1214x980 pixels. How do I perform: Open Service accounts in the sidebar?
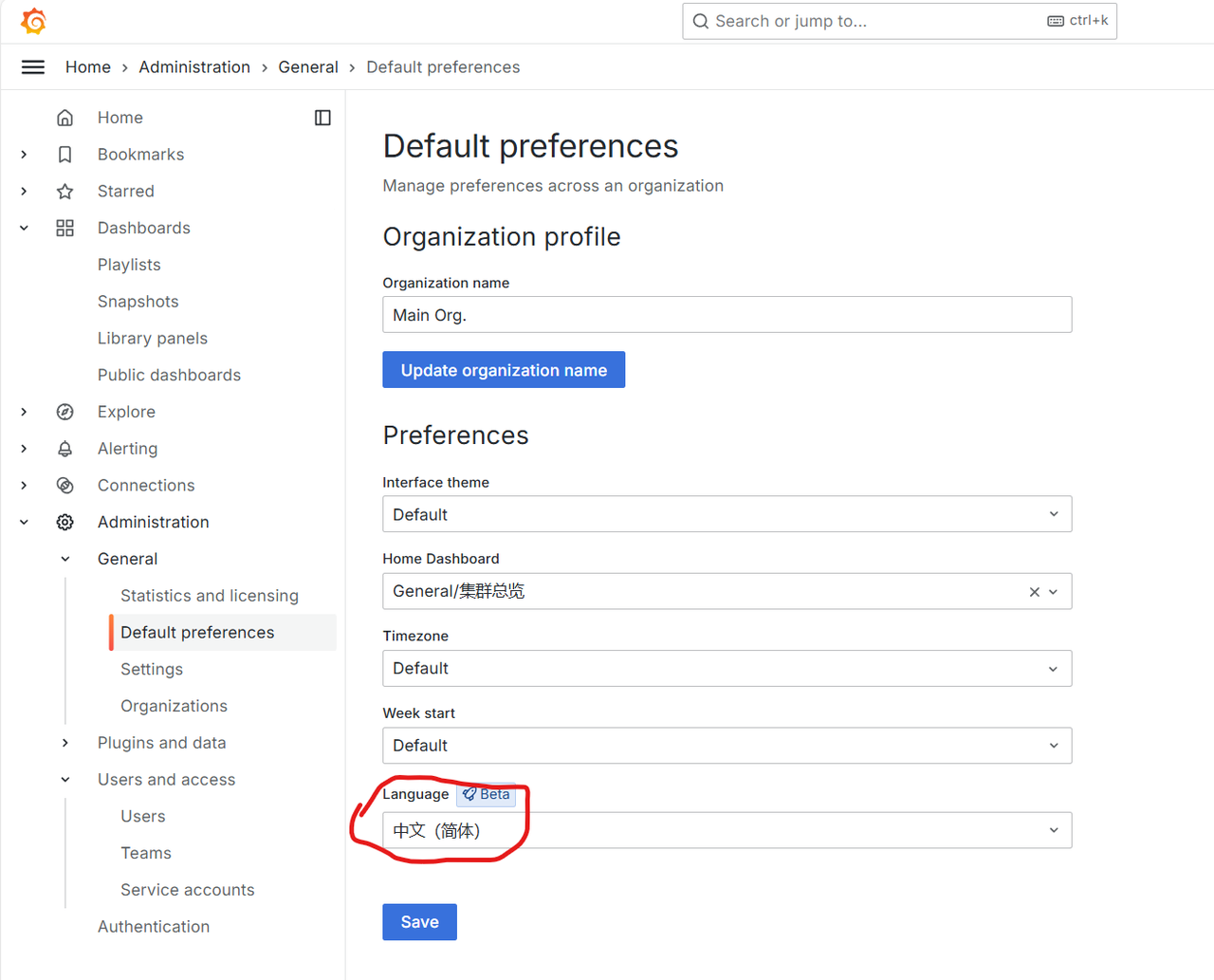click(x=187, y=890)
